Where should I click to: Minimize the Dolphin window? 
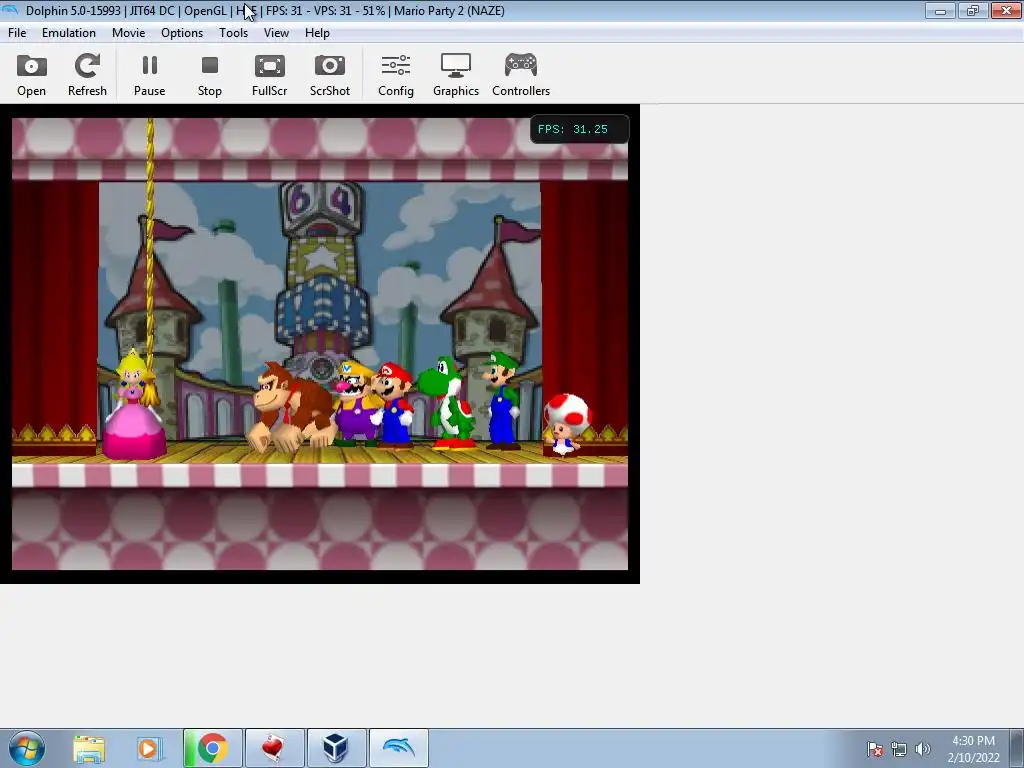940,10
